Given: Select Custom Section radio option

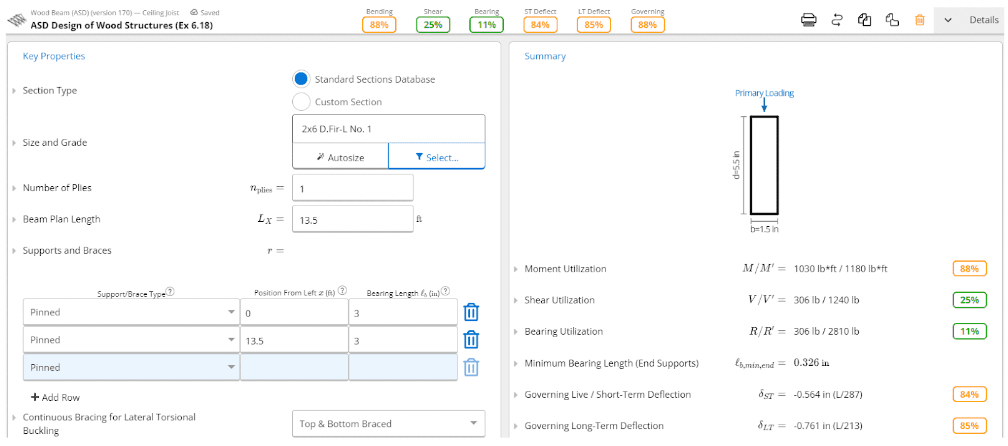Looking at the screenshot, I should coord(301,102).
